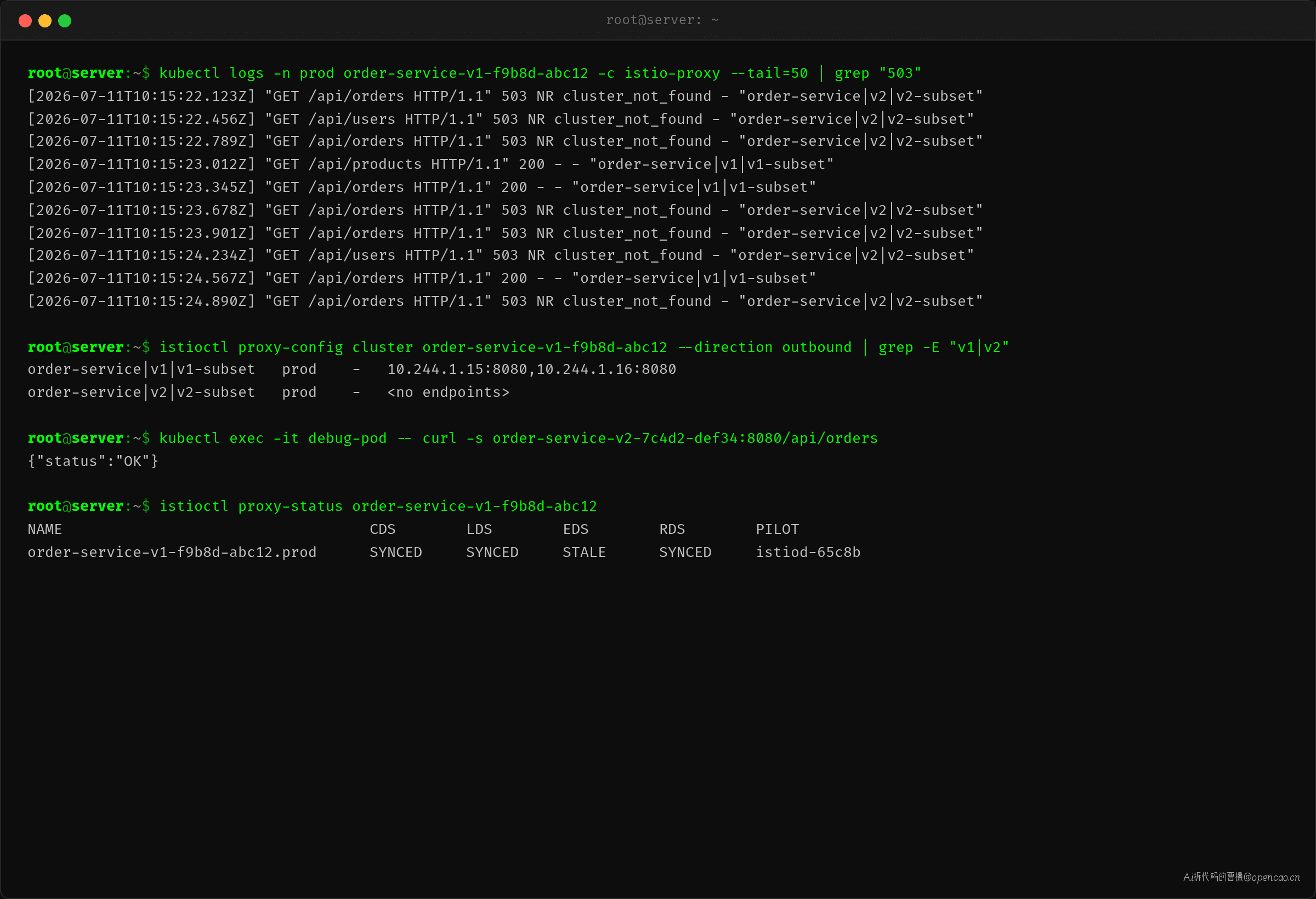Click the SYNCED value under LDS

tap(492, 553)
